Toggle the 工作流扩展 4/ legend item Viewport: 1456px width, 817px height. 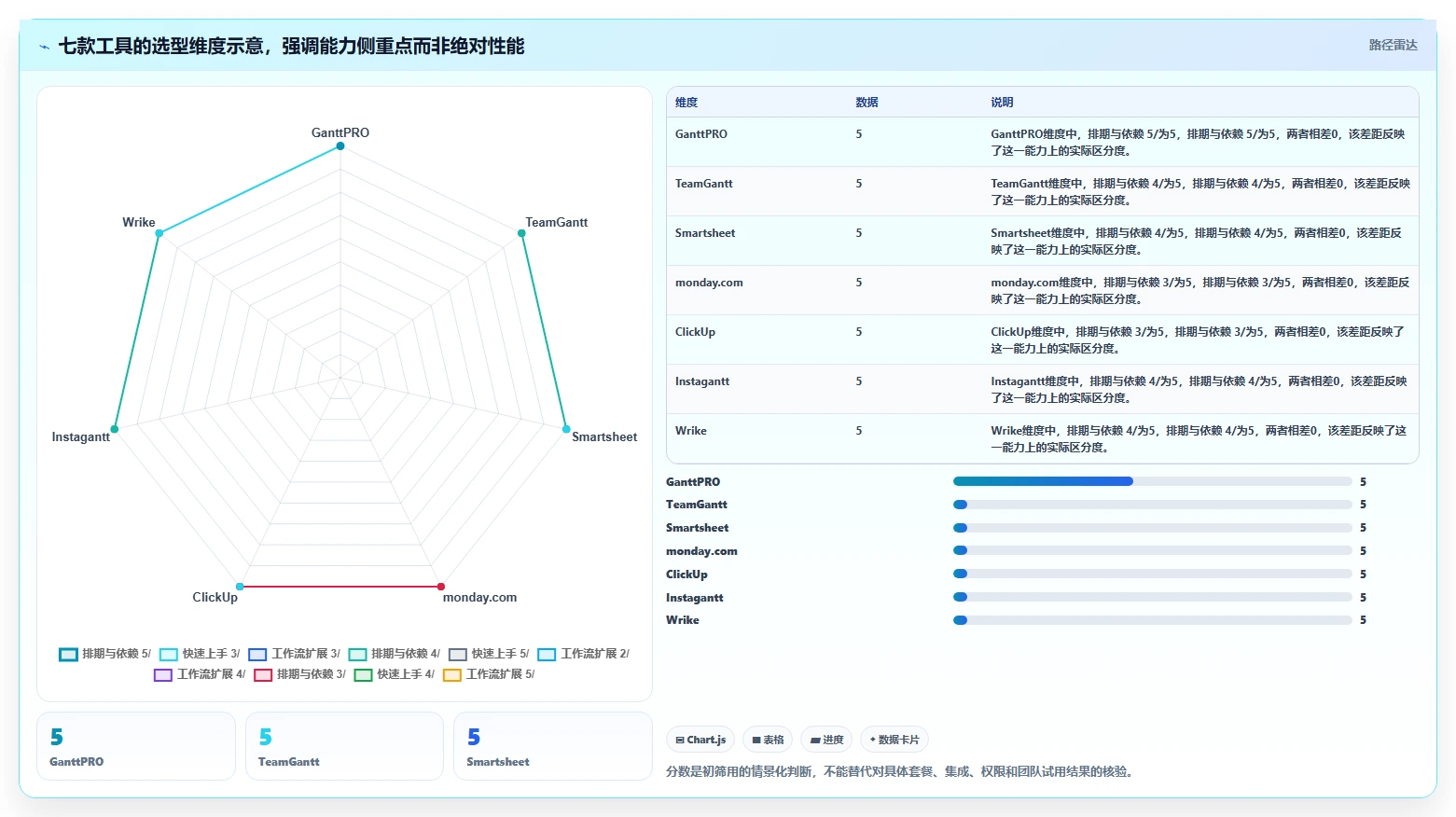tap(200, 674)
